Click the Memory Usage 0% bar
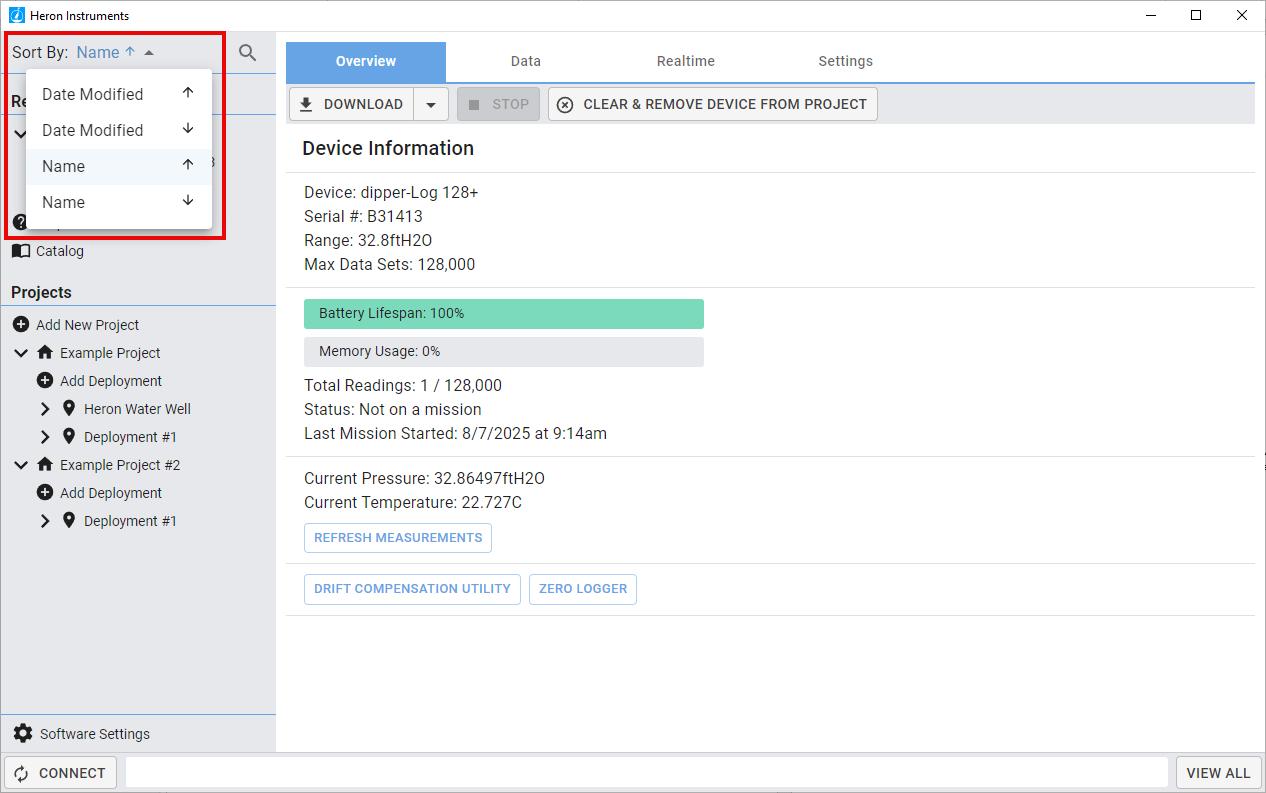The image size is (1266, 793). [504, 352]
